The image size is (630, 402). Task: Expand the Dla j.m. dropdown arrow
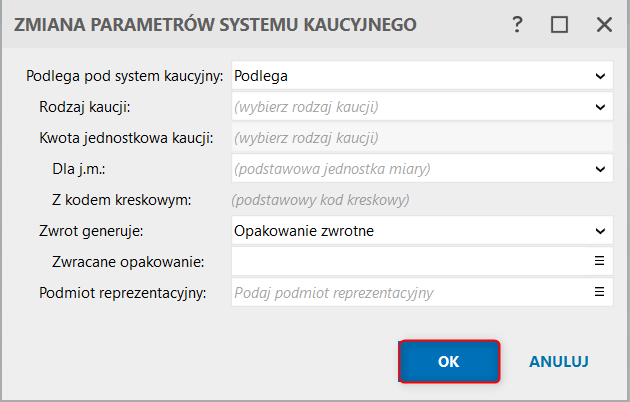(600, 168)
